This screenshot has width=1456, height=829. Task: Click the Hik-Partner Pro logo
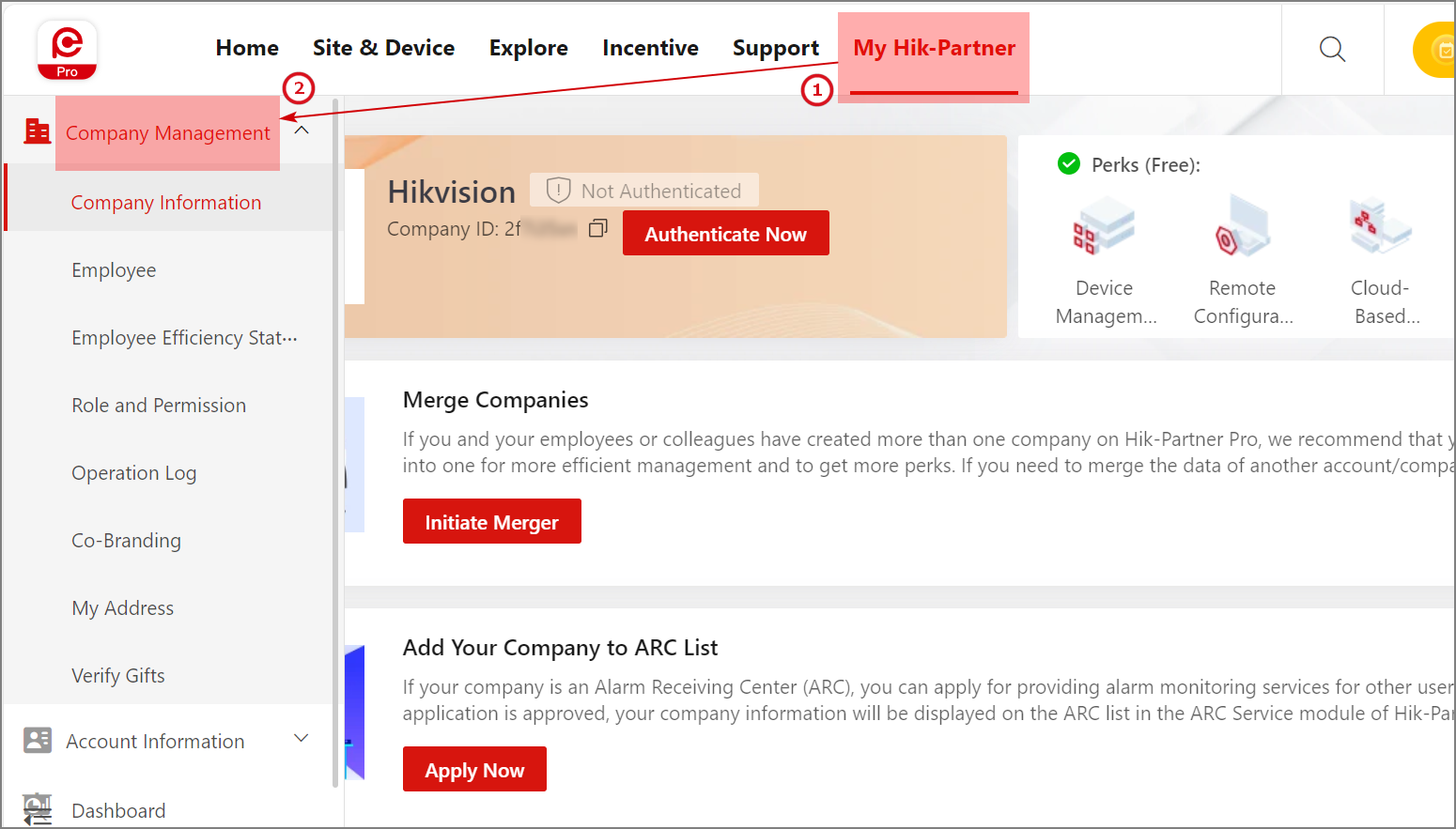67,50
